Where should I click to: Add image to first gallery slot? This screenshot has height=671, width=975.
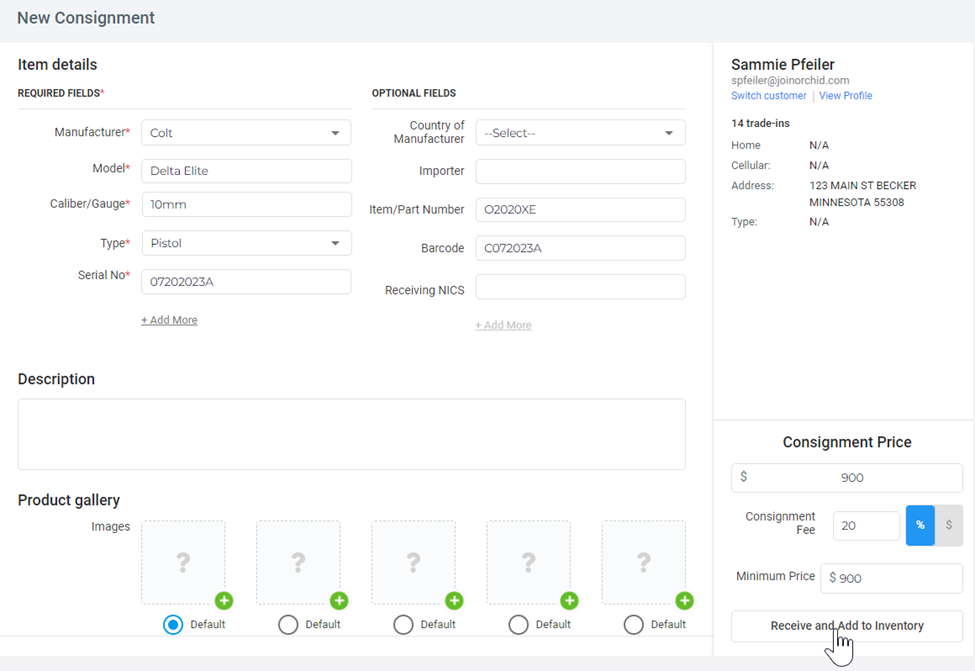click(224, 601)
